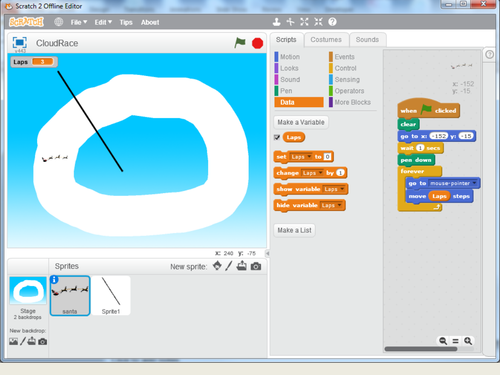Open Block help question mark tool
The width and height of the screenshot is (500, 375).
332,22
